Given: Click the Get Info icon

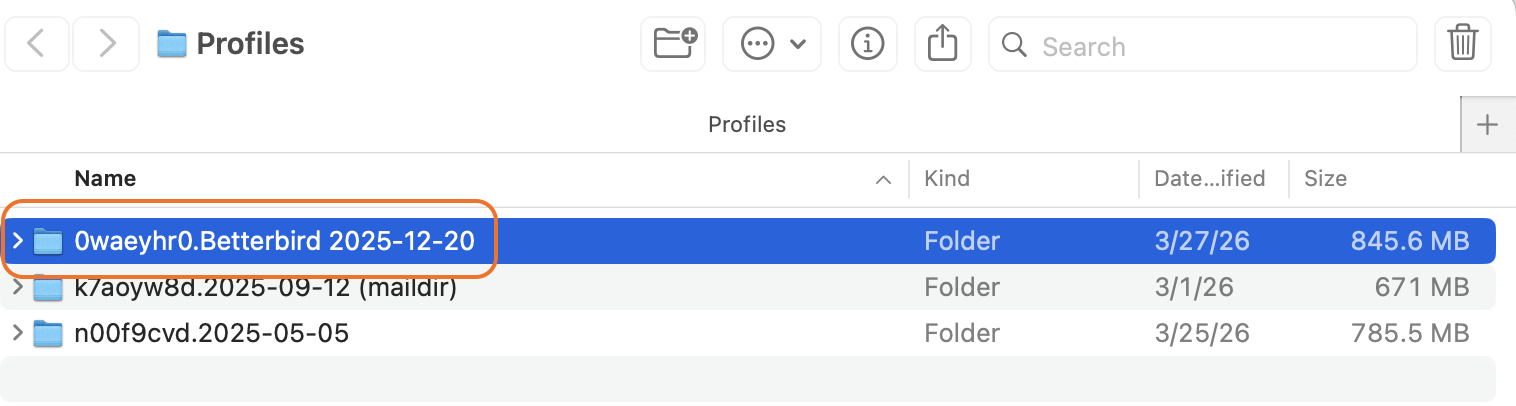Looking at the screenshot, I should [x=867, y=44].
